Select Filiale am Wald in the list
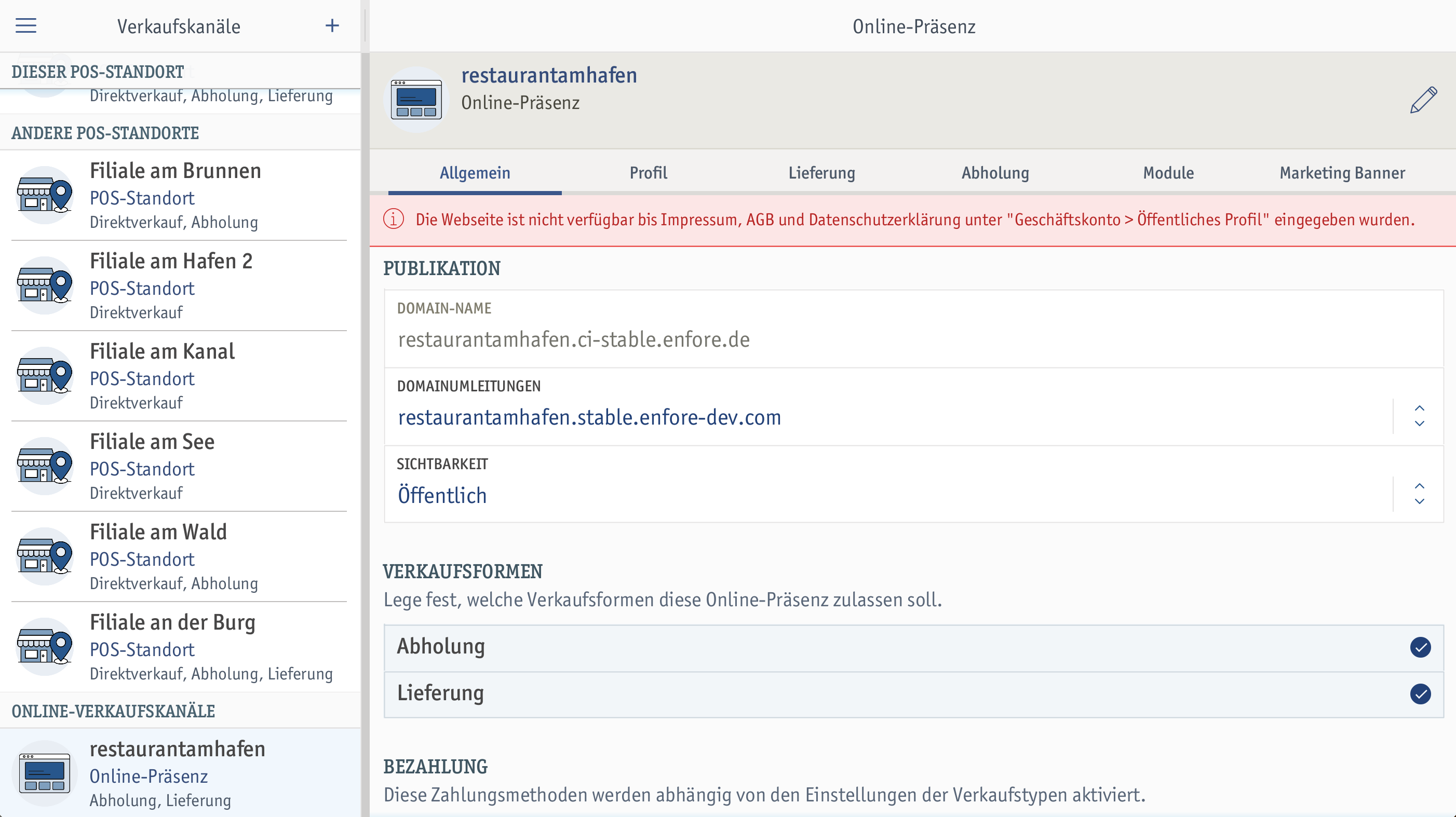The width and height of the screenshot is (1456, 817). (180, 557)
